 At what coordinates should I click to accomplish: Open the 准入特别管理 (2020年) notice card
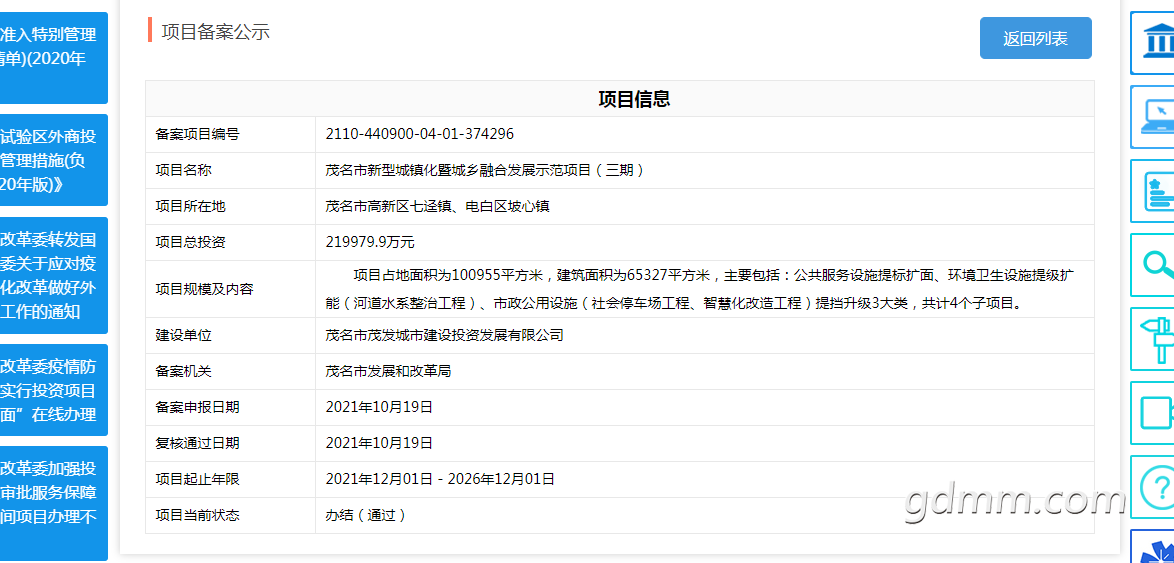53,58
